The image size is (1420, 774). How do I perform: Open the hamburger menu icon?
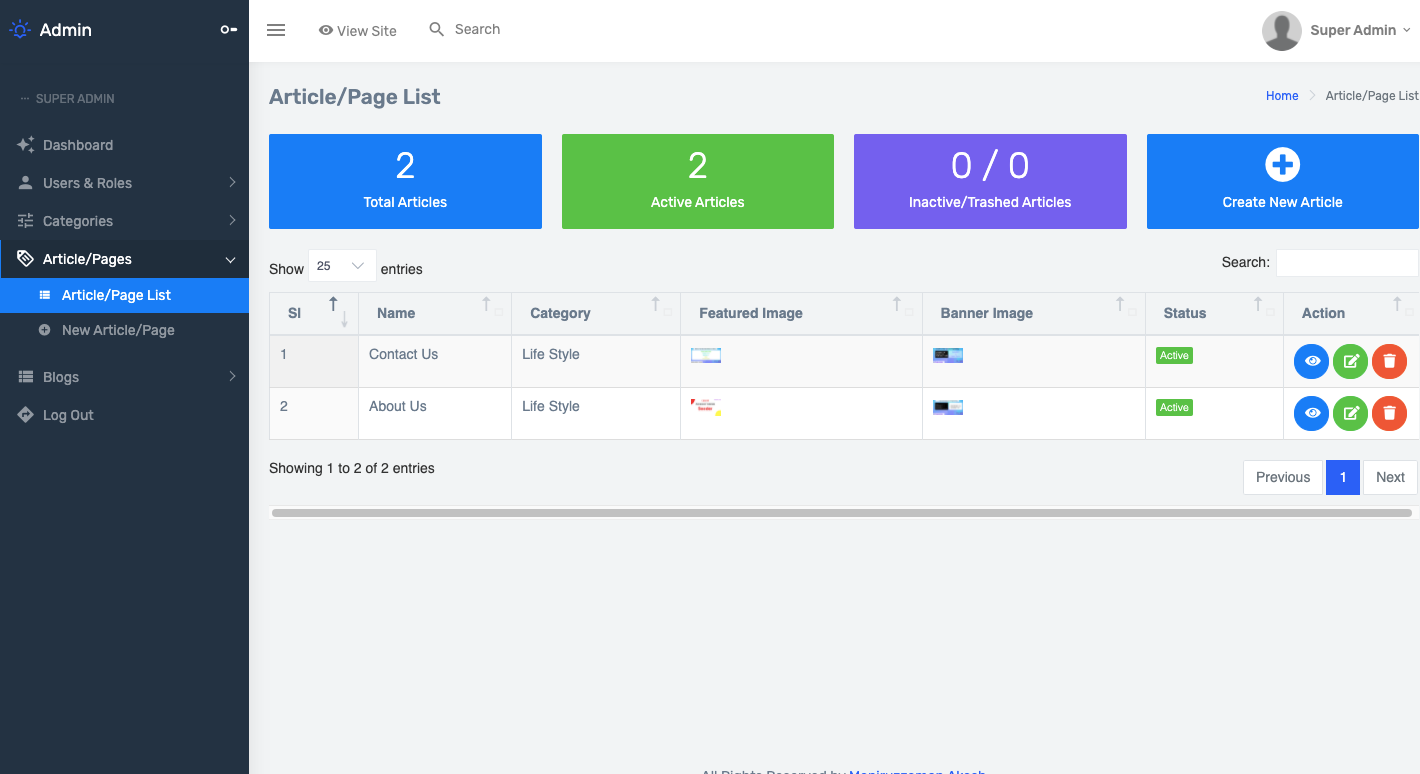pyautogui.click(x=276, y=30)
